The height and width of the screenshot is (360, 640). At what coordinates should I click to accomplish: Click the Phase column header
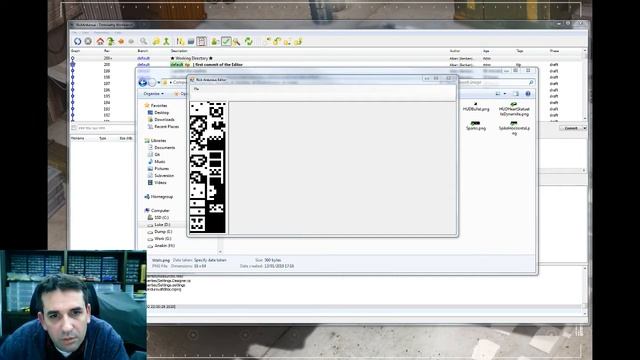click(x=554, y=51)
